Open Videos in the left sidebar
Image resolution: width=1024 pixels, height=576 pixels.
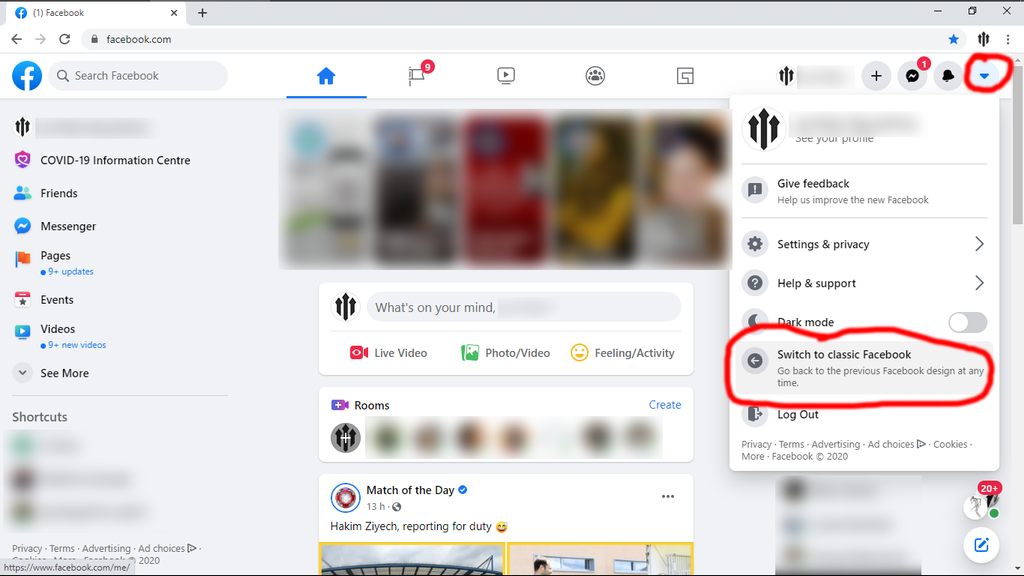pyautogui.click(x=57, y=329)
